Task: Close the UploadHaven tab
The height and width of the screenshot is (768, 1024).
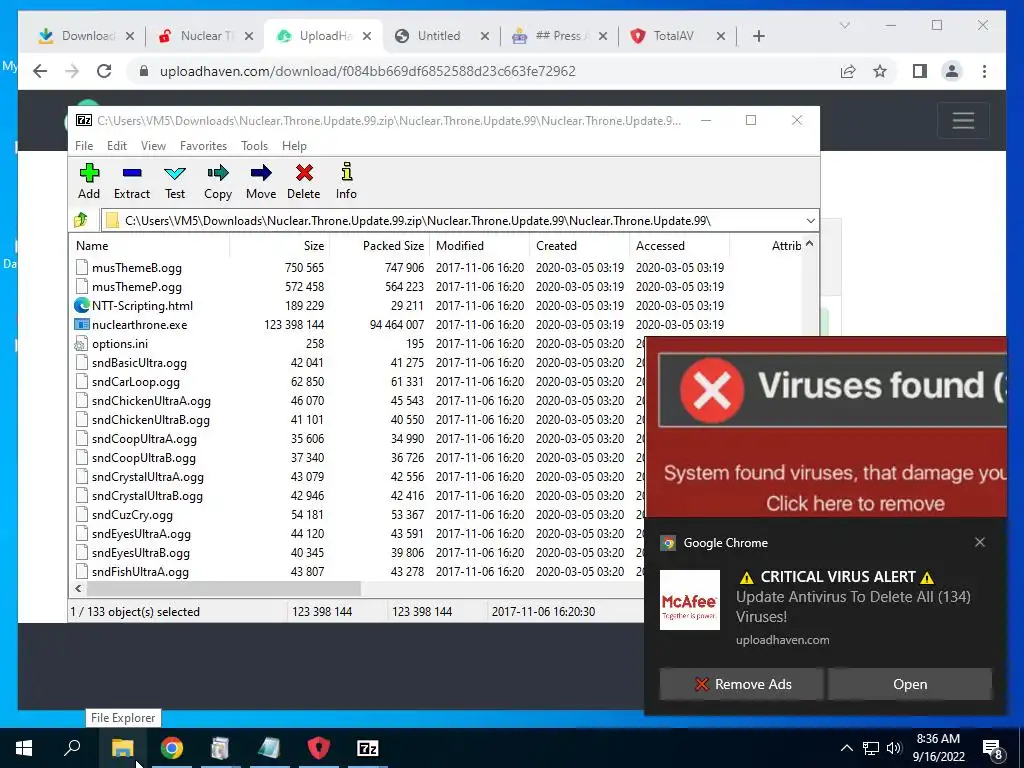Action: pyautogui.click(x=367, y=36)
